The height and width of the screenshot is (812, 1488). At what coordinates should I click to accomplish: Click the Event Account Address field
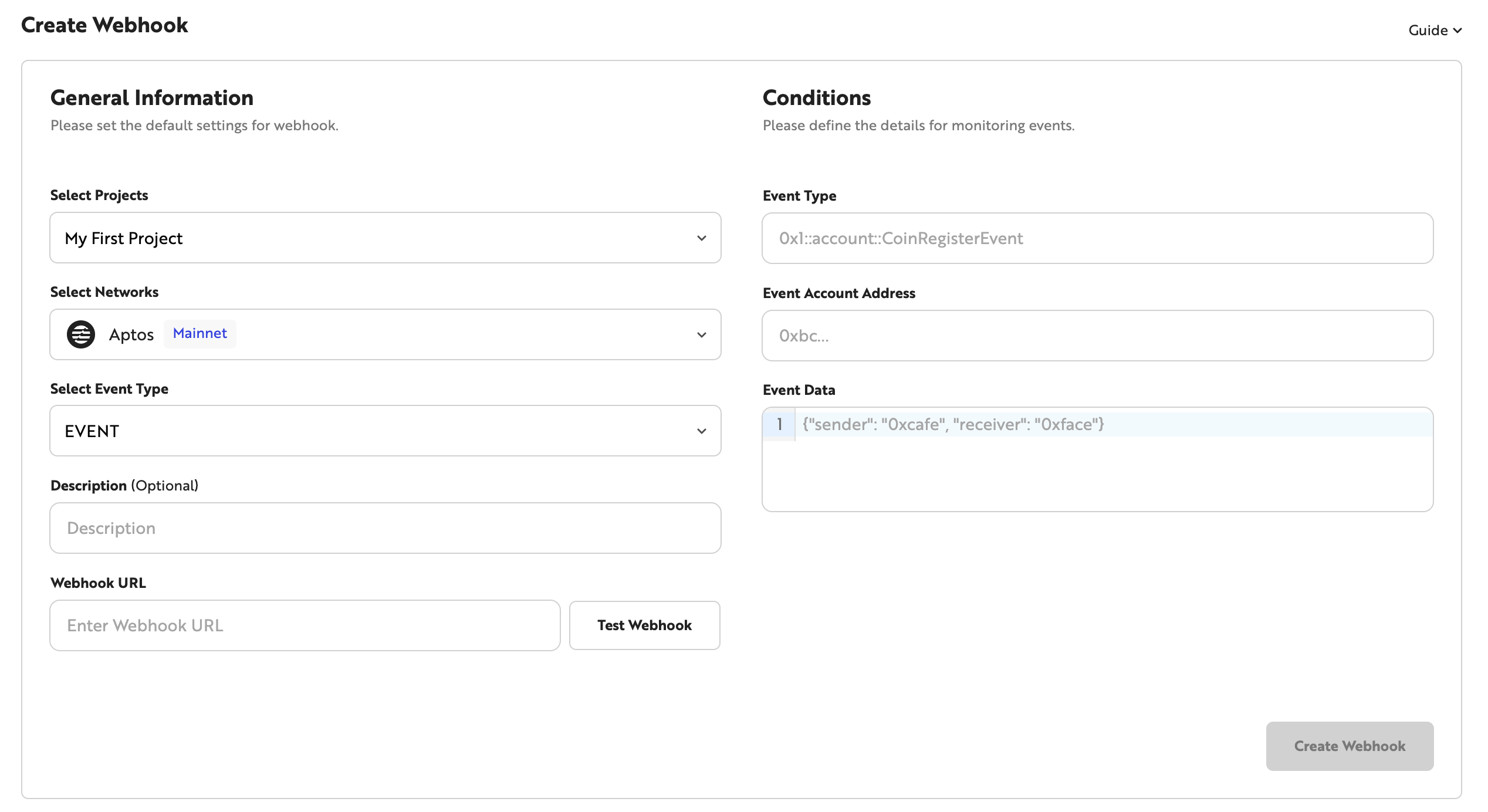(x=1097, y=336)
